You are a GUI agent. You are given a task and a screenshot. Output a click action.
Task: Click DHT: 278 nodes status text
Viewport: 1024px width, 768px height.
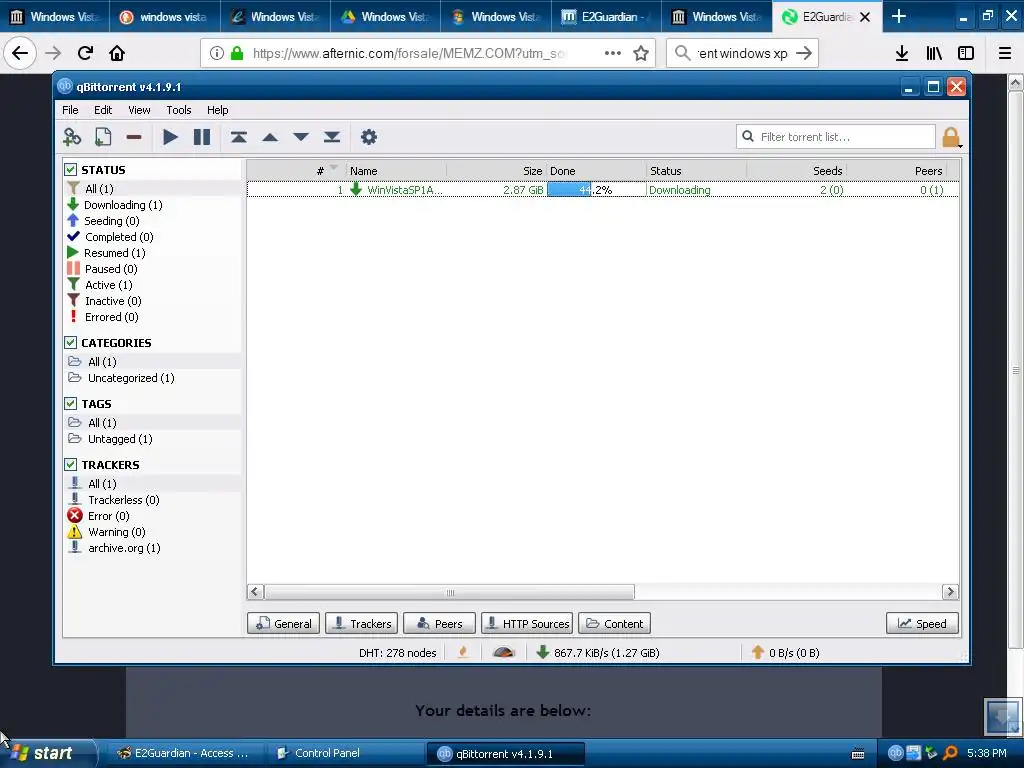click(x=398, y=652)
